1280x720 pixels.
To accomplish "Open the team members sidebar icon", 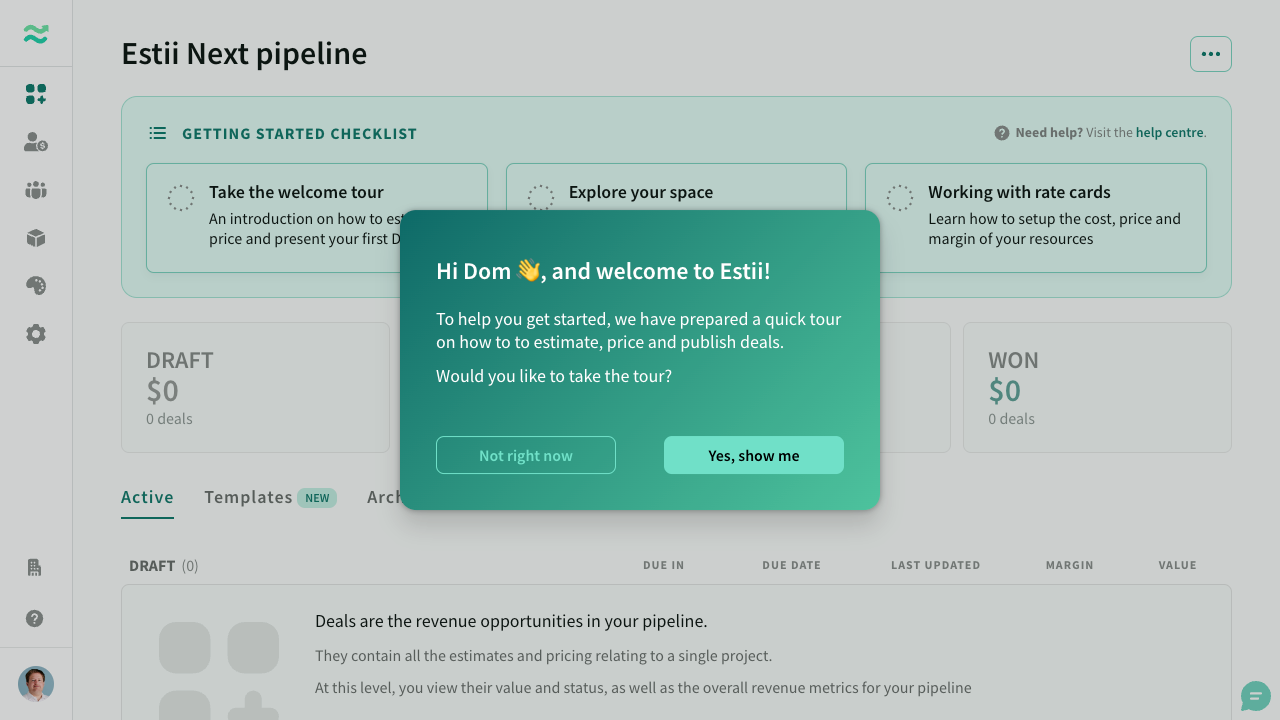I will [x=36, y=190].
